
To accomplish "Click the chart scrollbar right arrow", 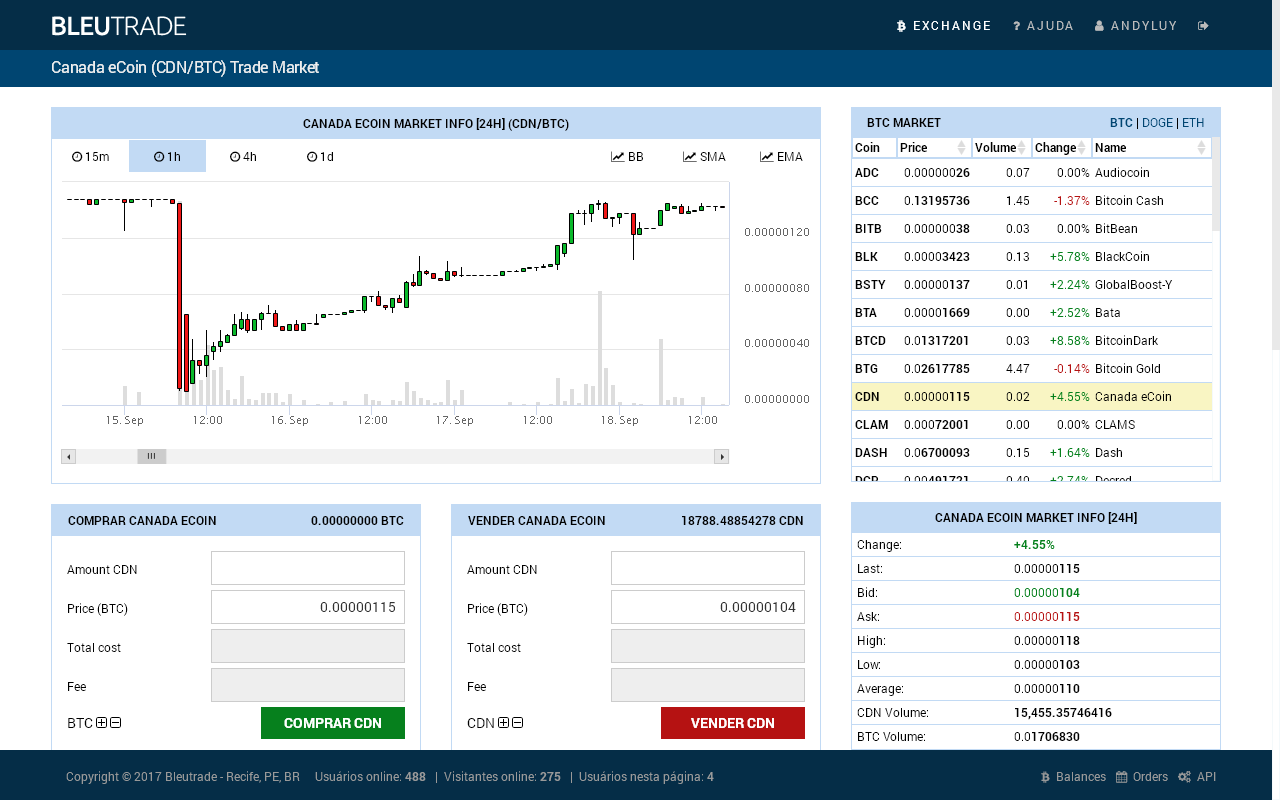I will click(721, 457).
